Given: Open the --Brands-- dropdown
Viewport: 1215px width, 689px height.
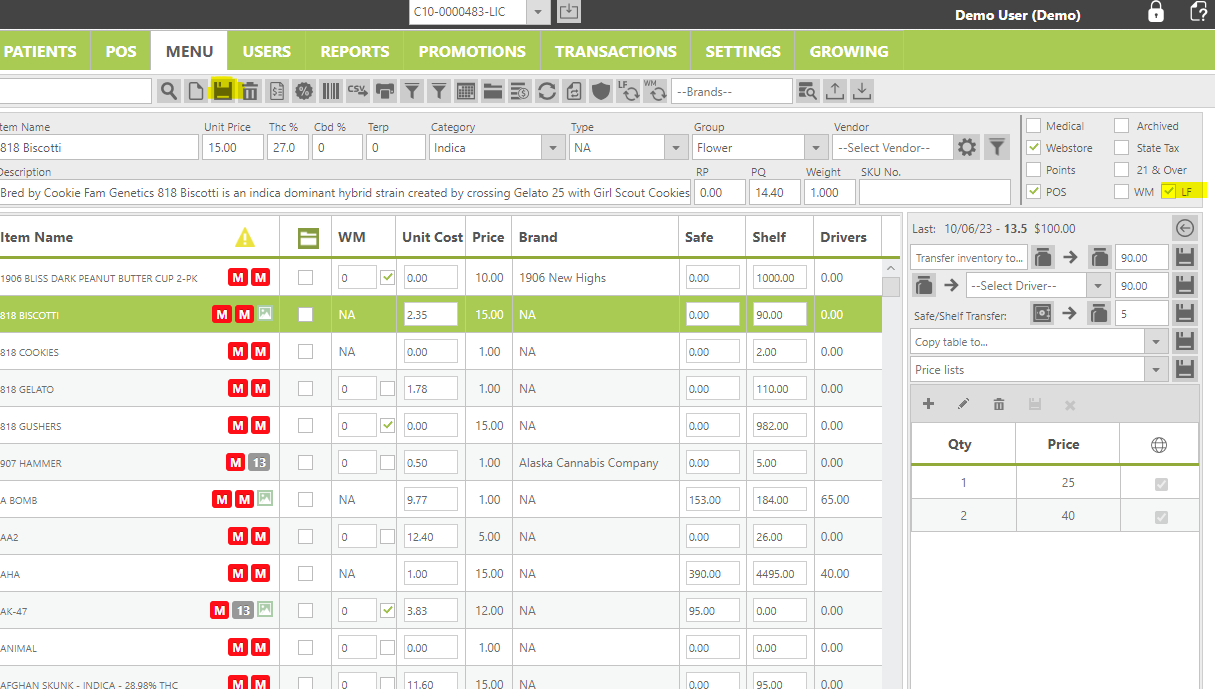Looking at the screenshot, I should tap(731, 91).
